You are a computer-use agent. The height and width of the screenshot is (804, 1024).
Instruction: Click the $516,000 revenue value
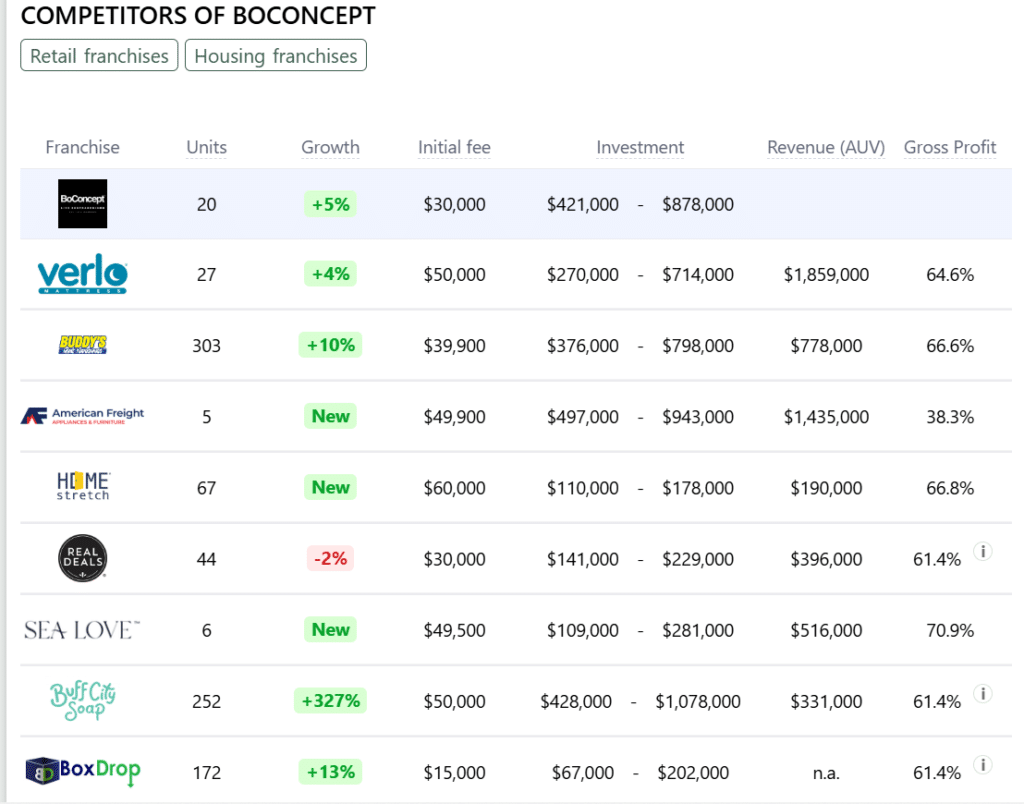point(826,630)
